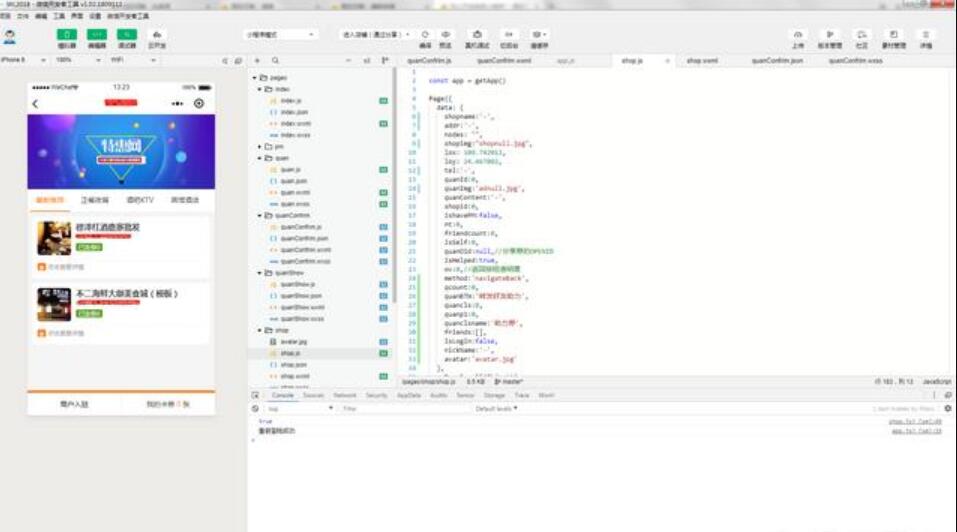Click the add file plus icon
Viewport: 957px width, 532px height.
tap(257, 61)
